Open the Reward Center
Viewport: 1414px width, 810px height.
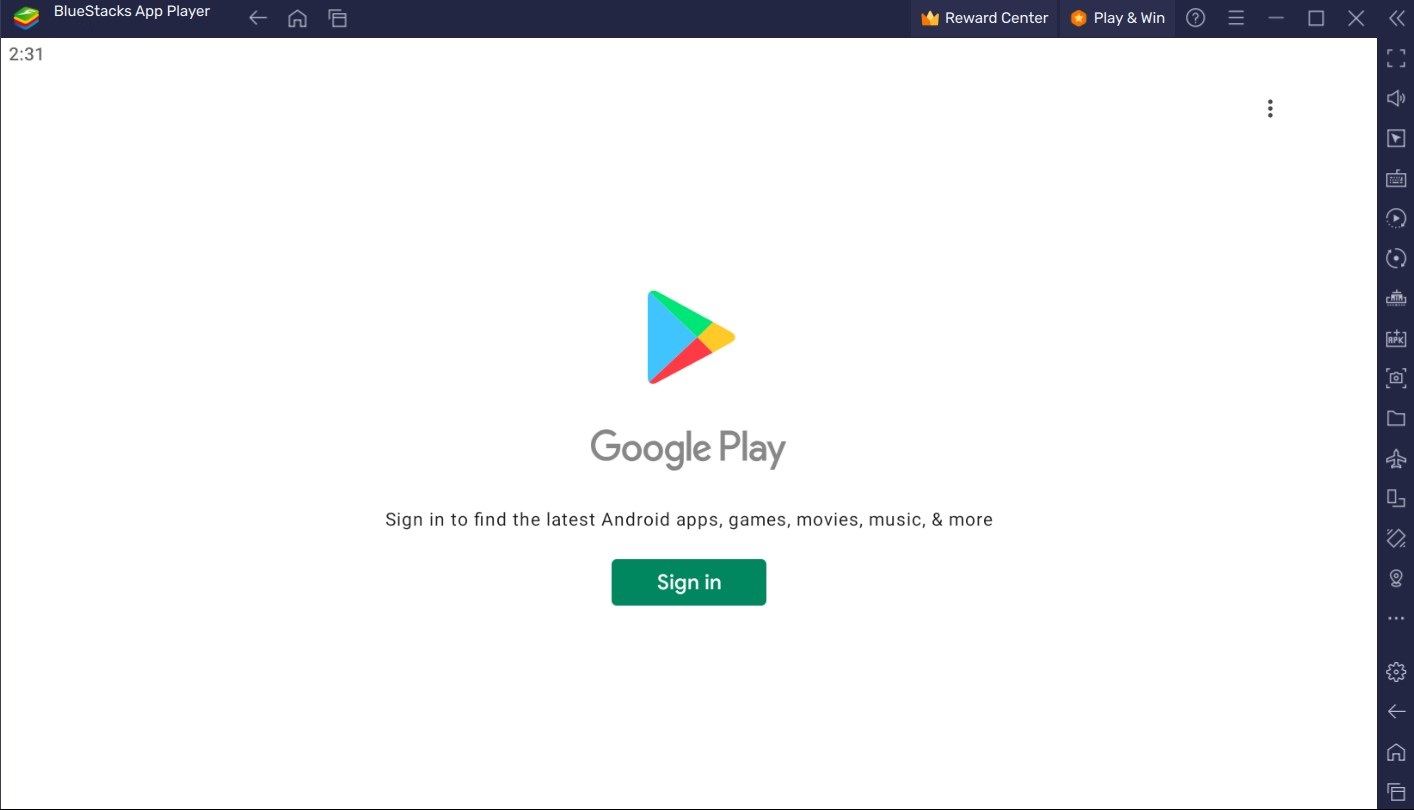[x=983, y=17]
